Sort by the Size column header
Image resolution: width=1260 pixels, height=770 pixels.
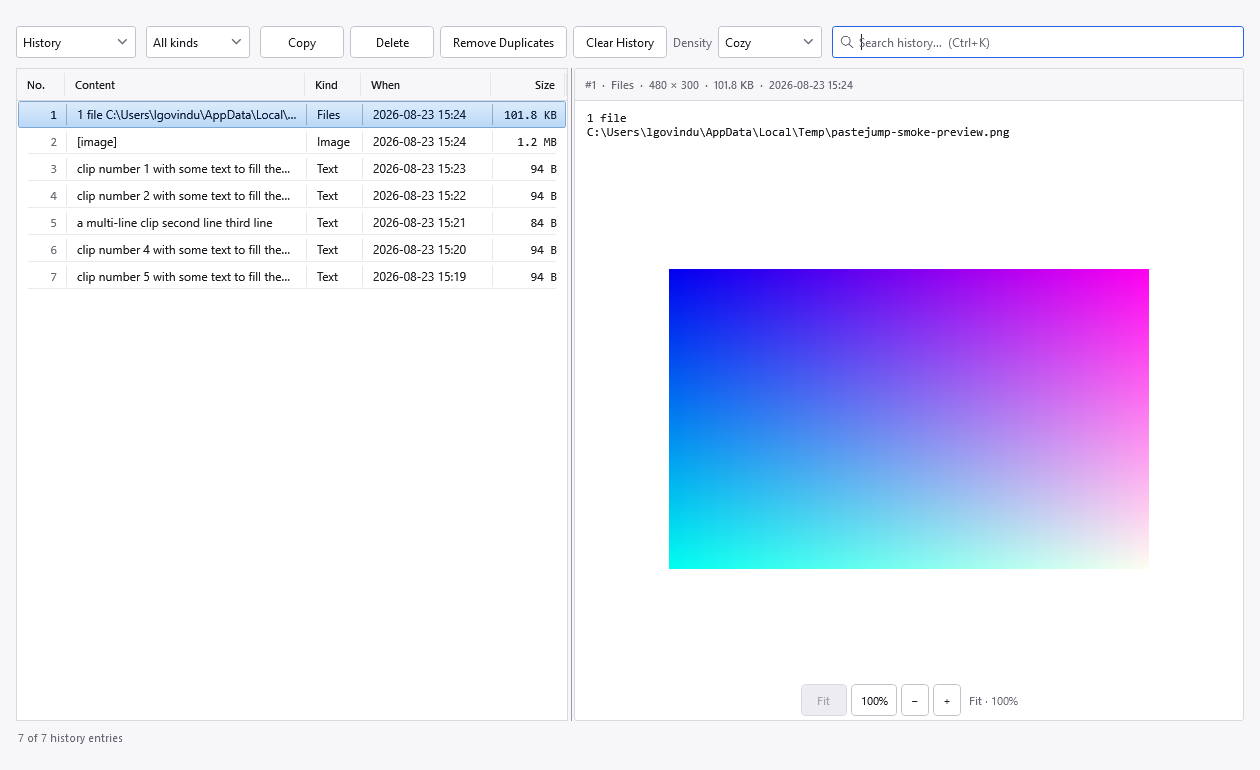[x=528, y=85]
